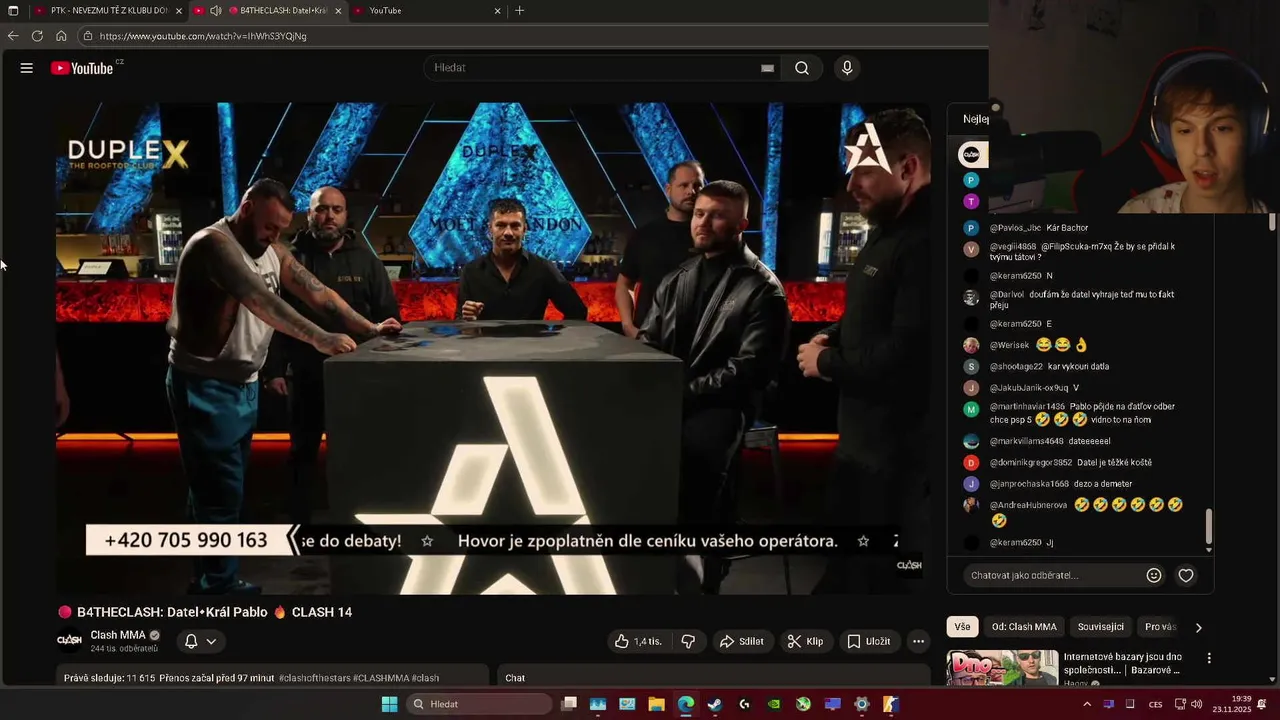
Task: Open the tab actions menu icon
Action: pos(13,11)
